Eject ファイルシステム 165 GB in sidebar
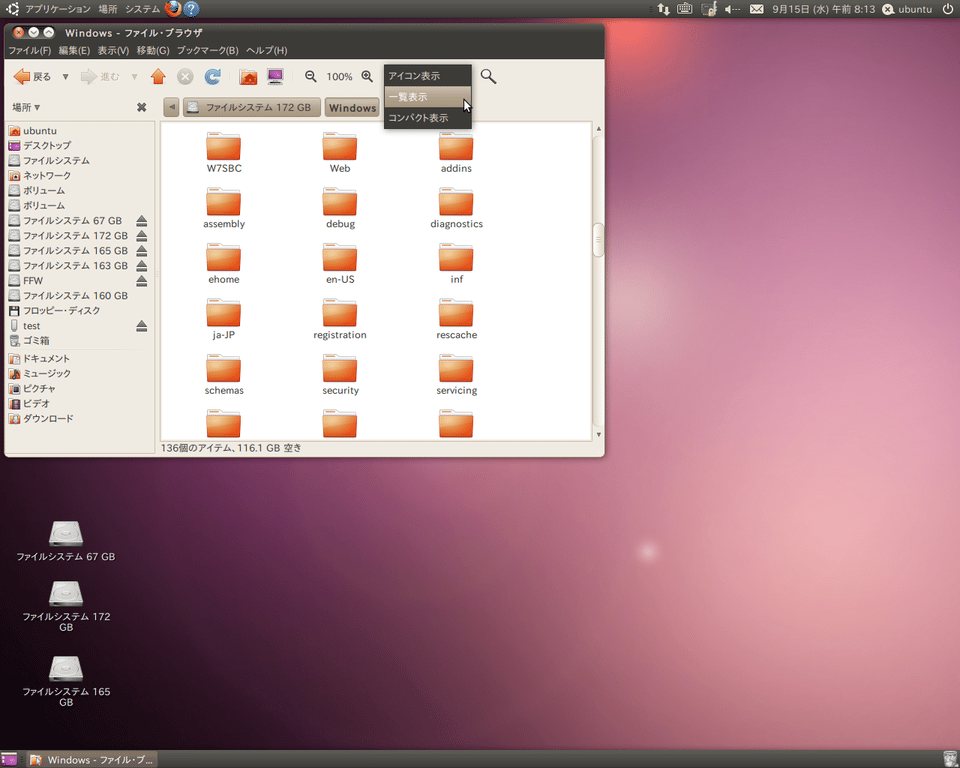The width and height of the screenshot is (960, 768). tap(141, 250)
